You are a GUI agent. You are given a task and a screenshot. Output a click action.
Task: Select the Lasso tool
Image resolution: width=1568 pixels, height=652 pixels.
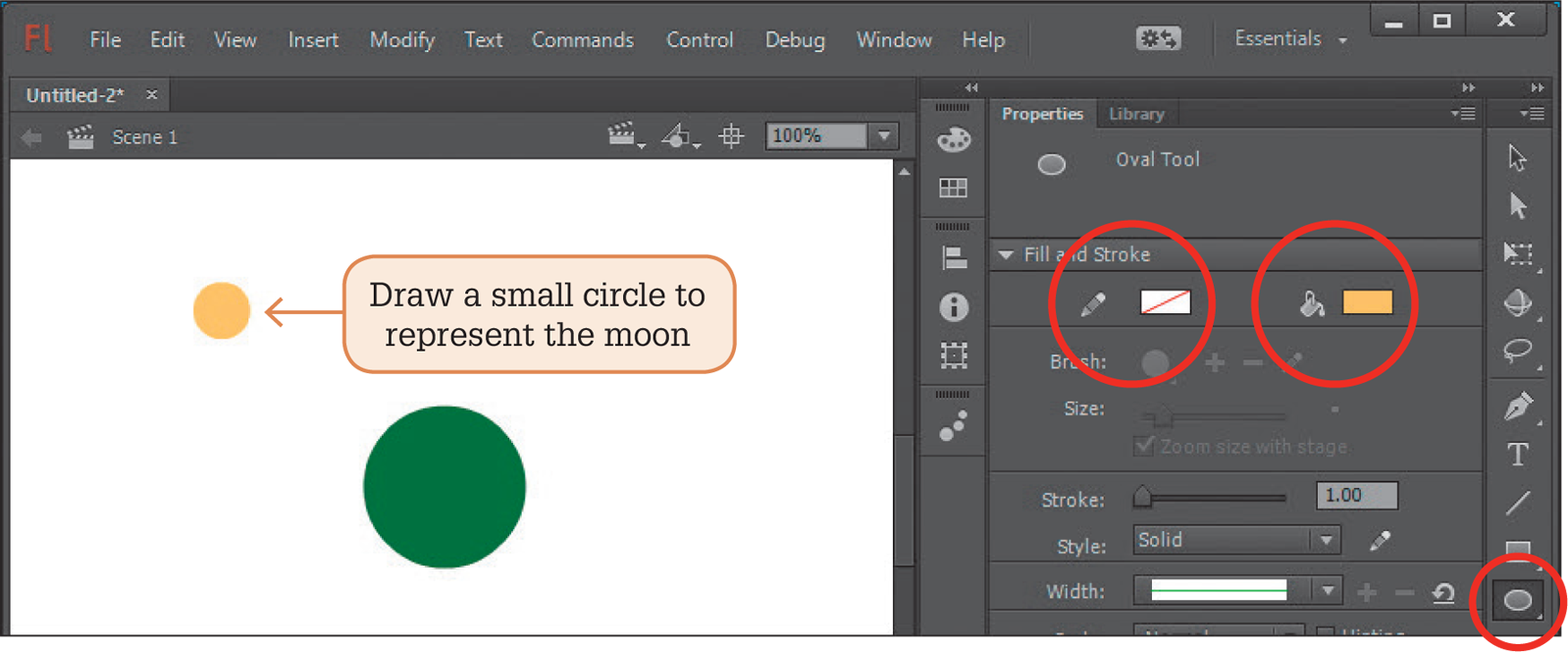(x=1518, y=351)
